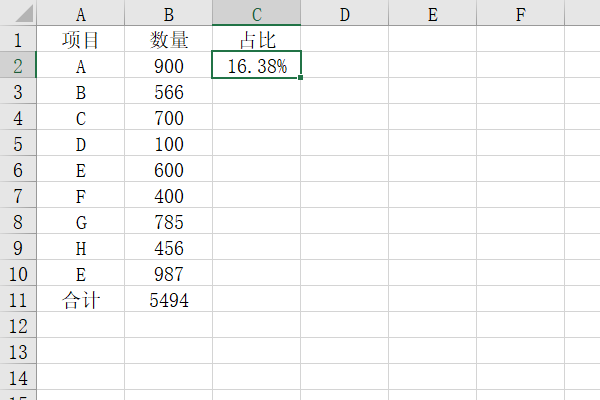Select the cell containing 100
The width and height of the screenshot is (600, 400).
pyautogui.click(x=168, y=143)
